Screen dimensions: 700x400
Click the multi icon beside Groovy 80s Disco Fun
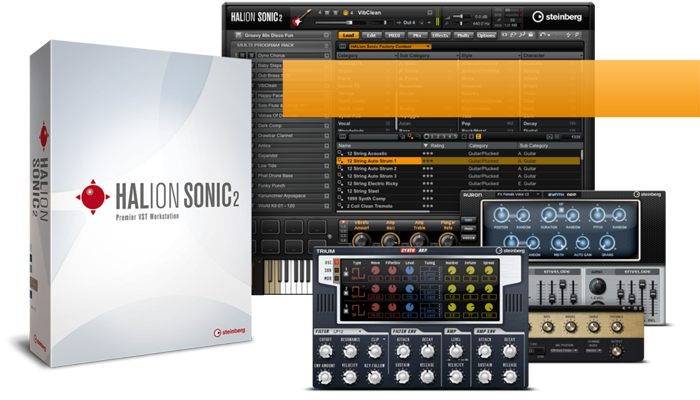click(x=238, y=35)
